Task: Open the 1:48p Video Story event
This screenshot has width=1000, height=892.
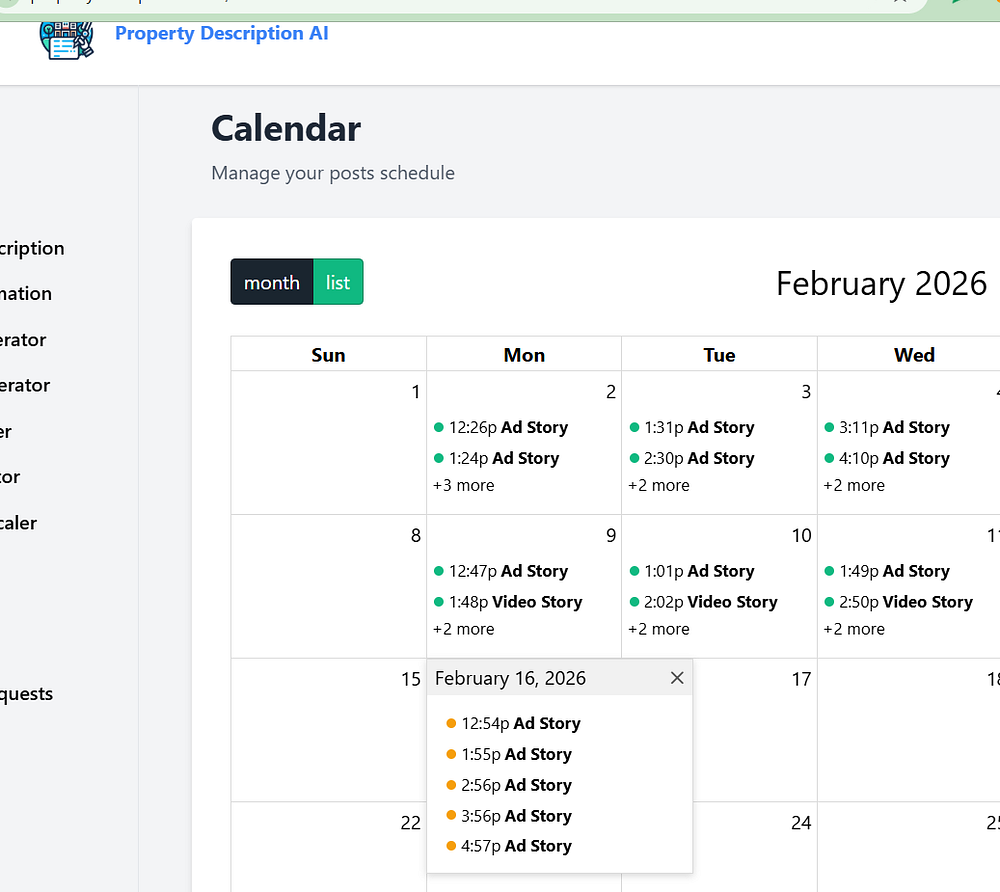Action: pos(508,602)
